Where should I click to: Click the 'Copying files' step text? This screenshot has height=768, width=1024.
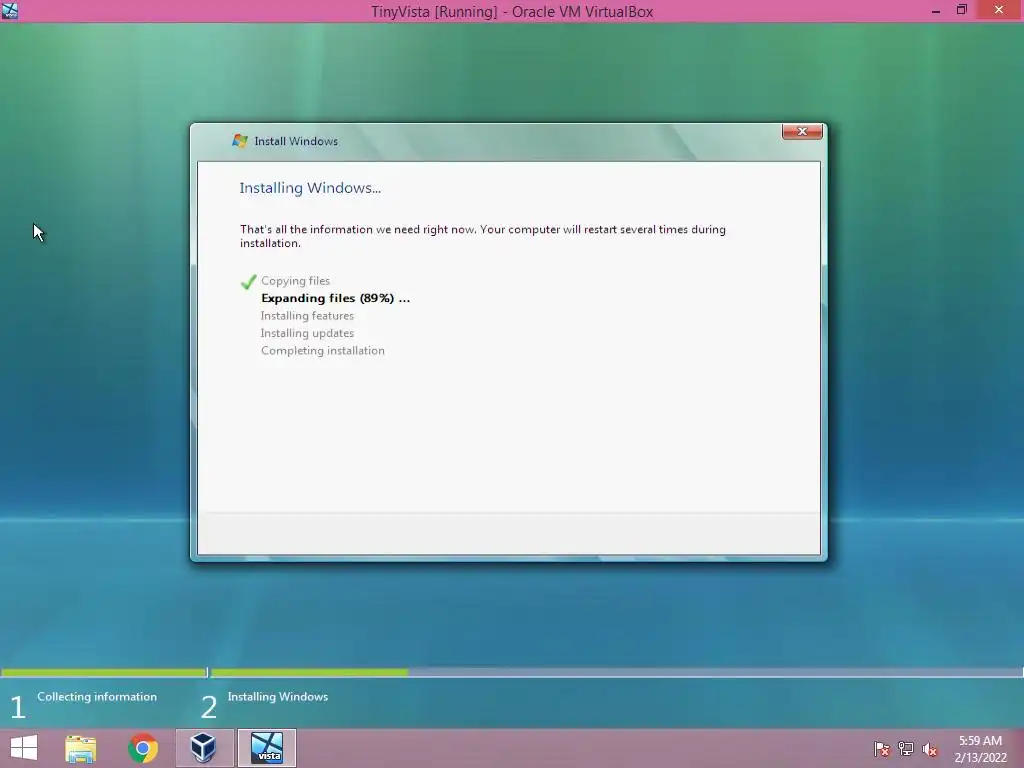click(295, 281)
